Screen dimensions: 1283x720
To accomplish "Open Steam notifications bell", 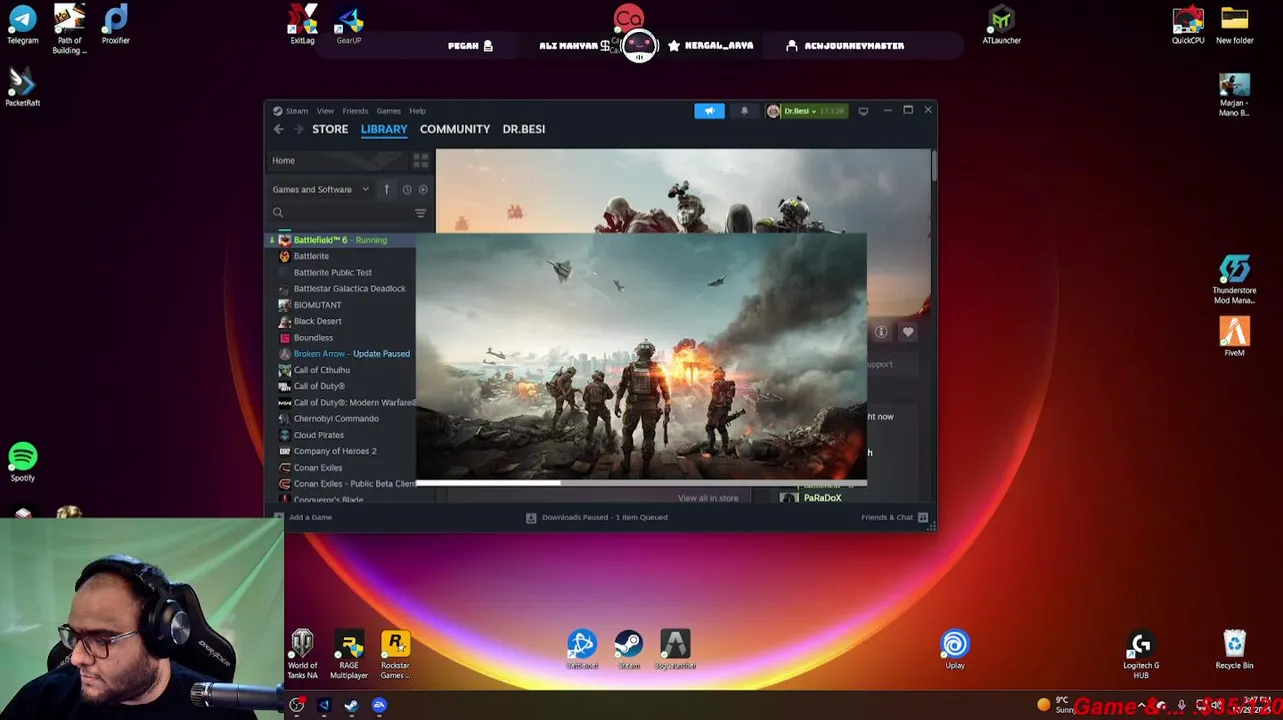I will [x=744, y=111].
